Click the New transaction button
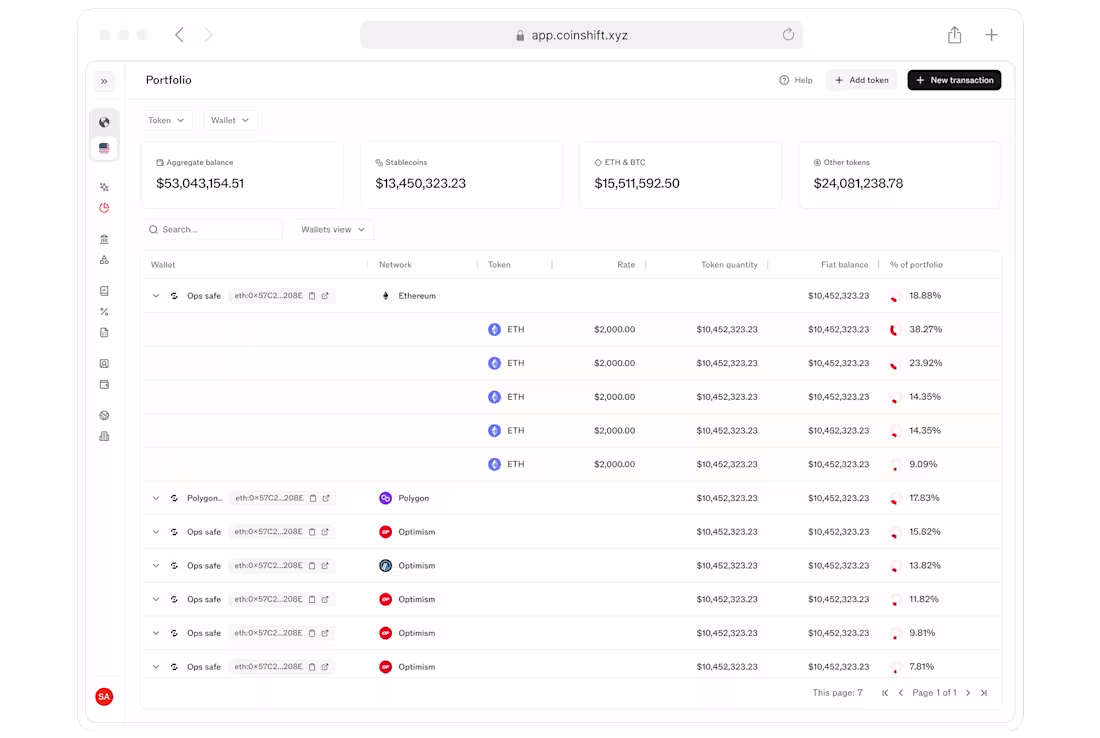 [x=954, y=80]
